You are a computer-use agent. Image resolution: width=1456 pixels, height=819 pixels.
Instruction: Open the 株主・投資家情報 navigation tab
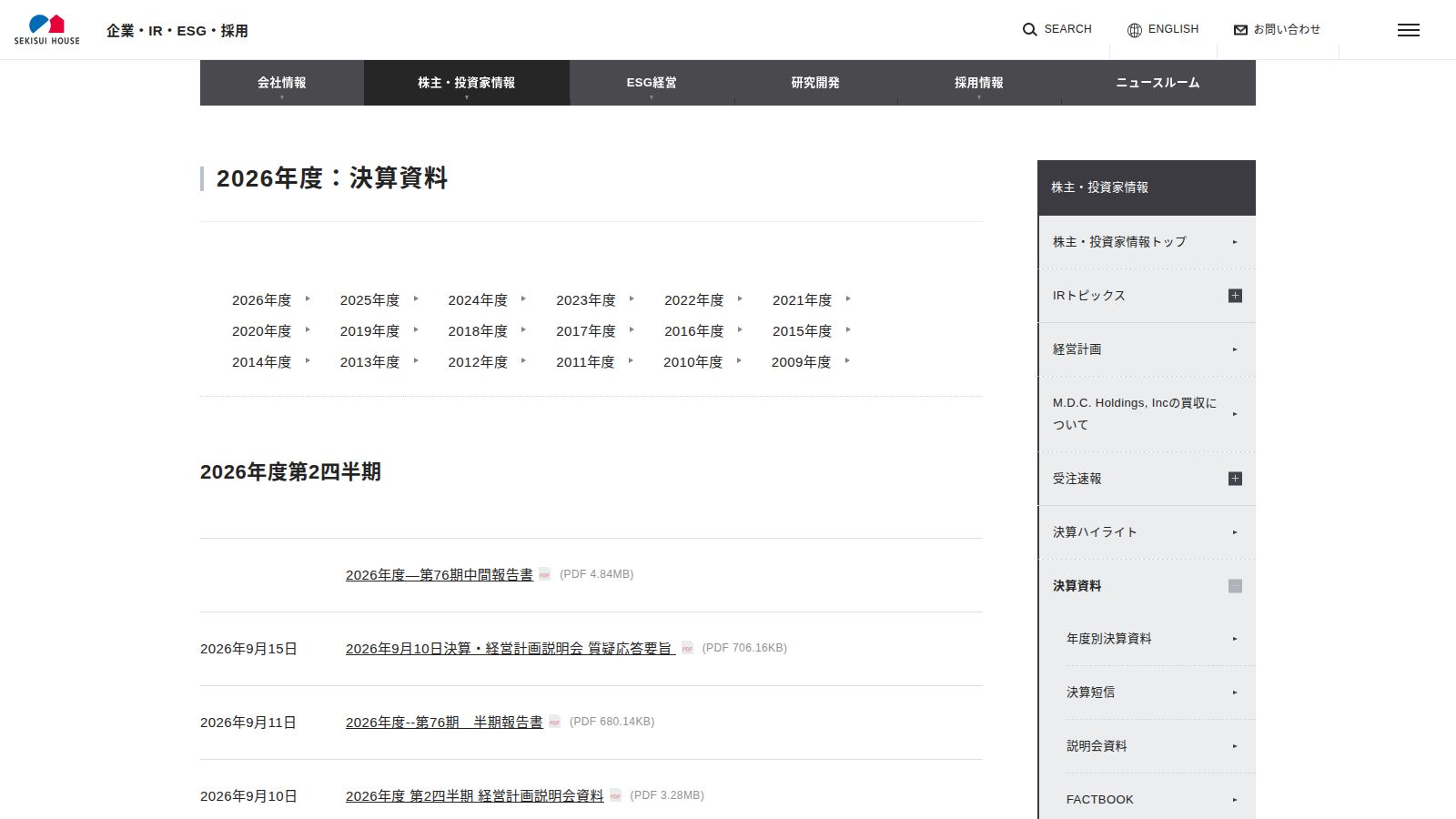pos(467,83)
